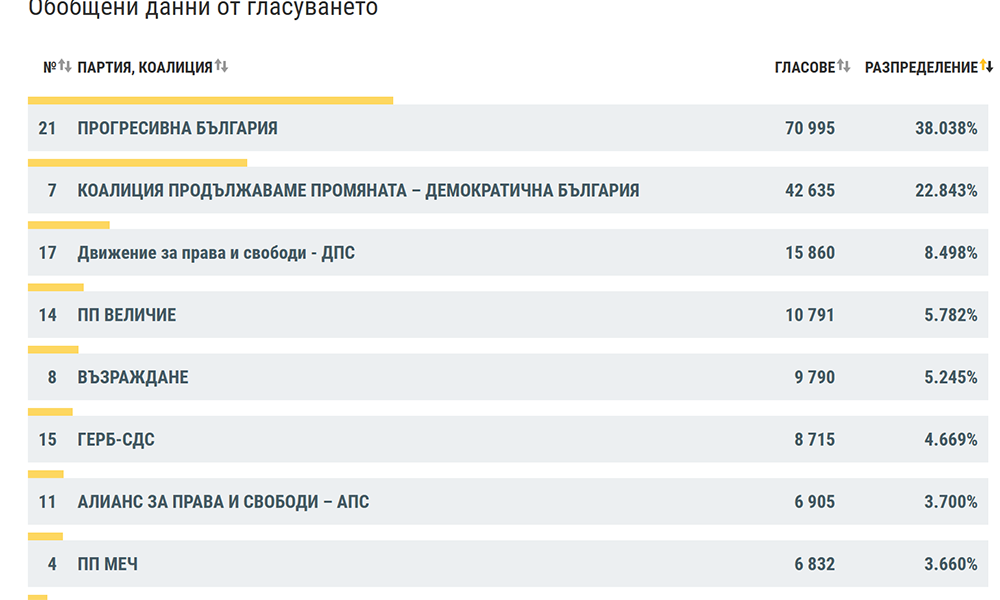Select КОАЛИЦИЯ ПРОДЪЛЖАВАМЕ ПРОМЯНАТА – ДЕМОКРАТИЧНА БЪЛГАРИЯ row

coord(508,190)
